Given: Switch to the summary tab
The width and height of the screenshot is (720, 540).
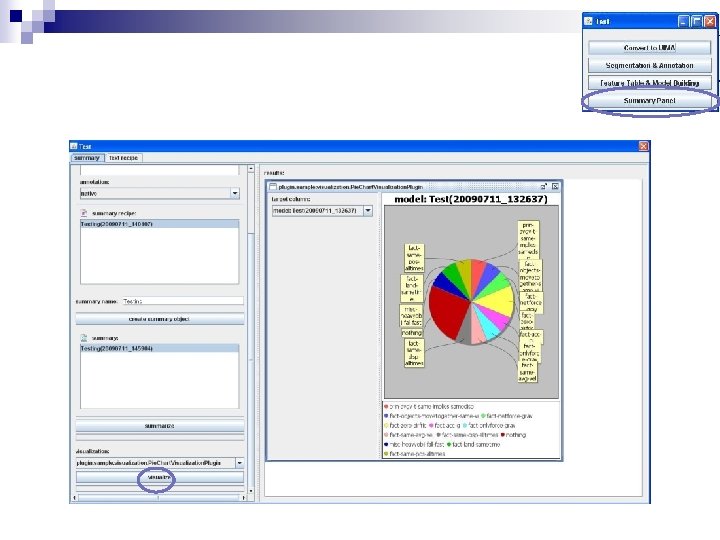Looking at the screenshot, I should (x=87, y=158).
